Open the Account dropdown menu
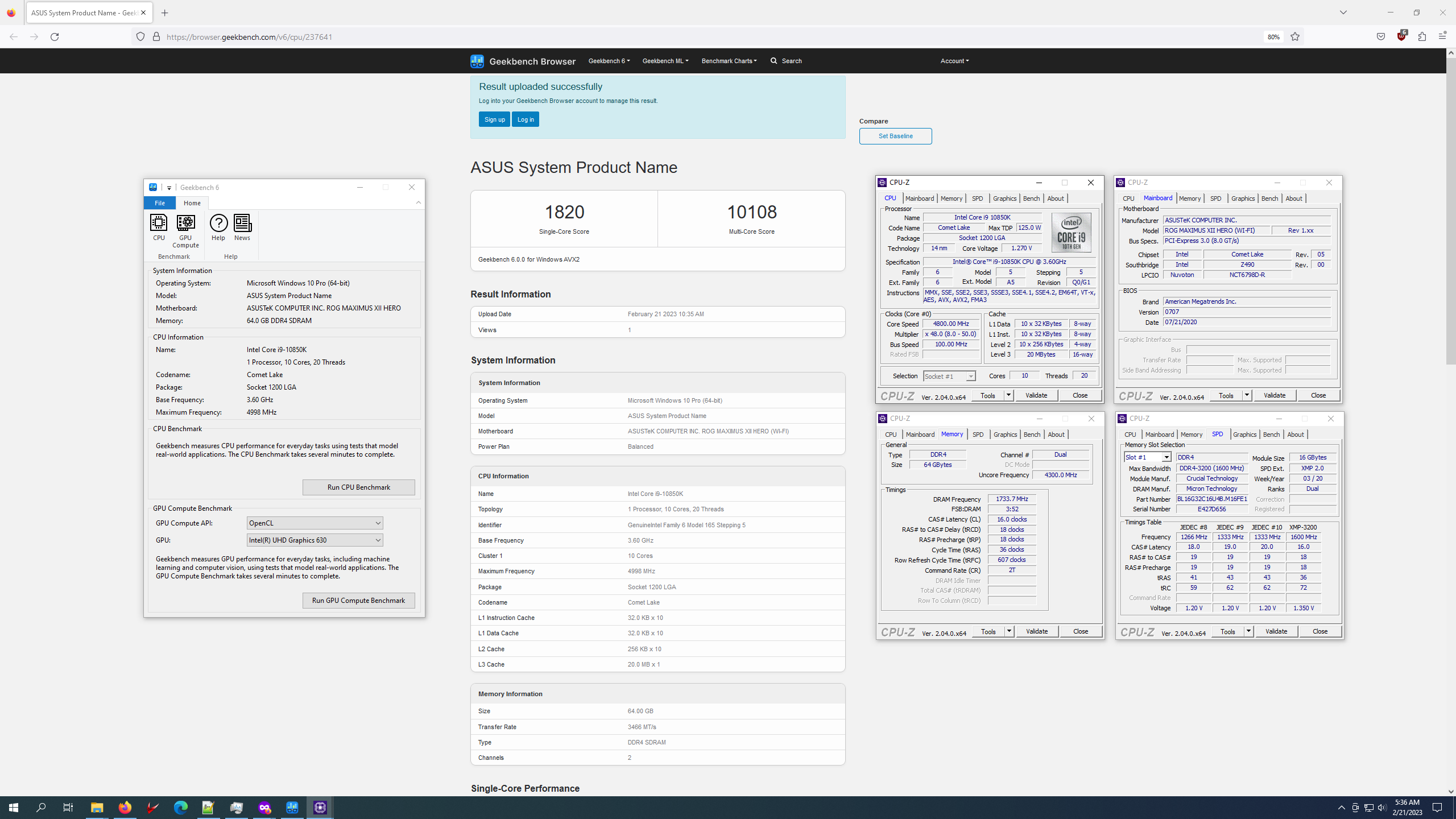The height and width of the screenshot is (819, 1456). (x=954, y=61)
